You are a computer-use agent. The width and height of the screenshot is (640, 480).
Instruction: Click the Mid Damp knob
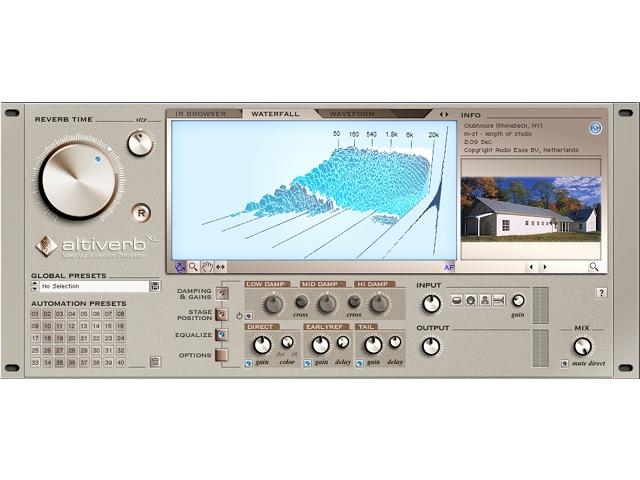pyautogui.click(x=327, y=304)
